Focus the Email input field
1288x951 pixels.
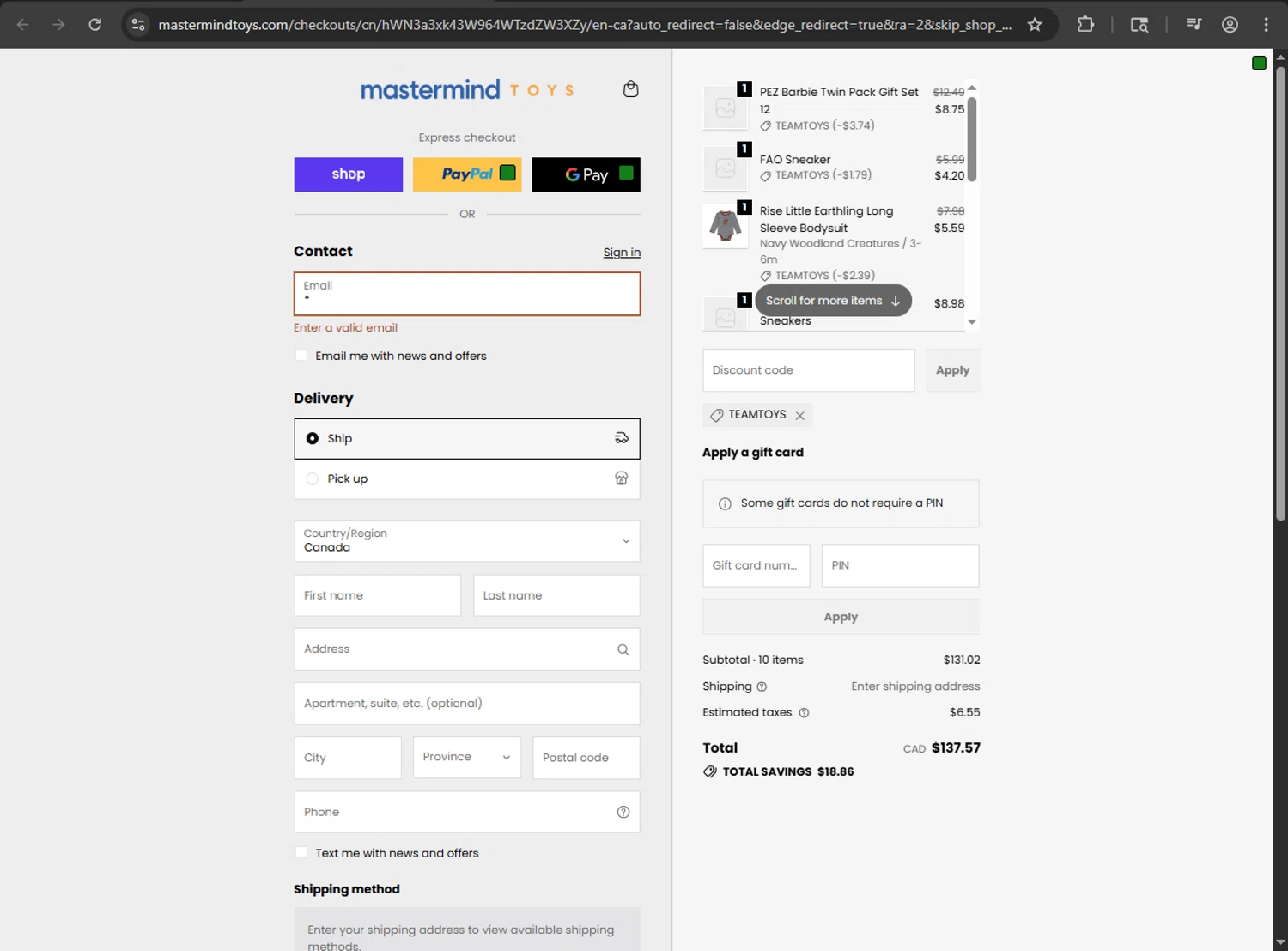point(467,294)
